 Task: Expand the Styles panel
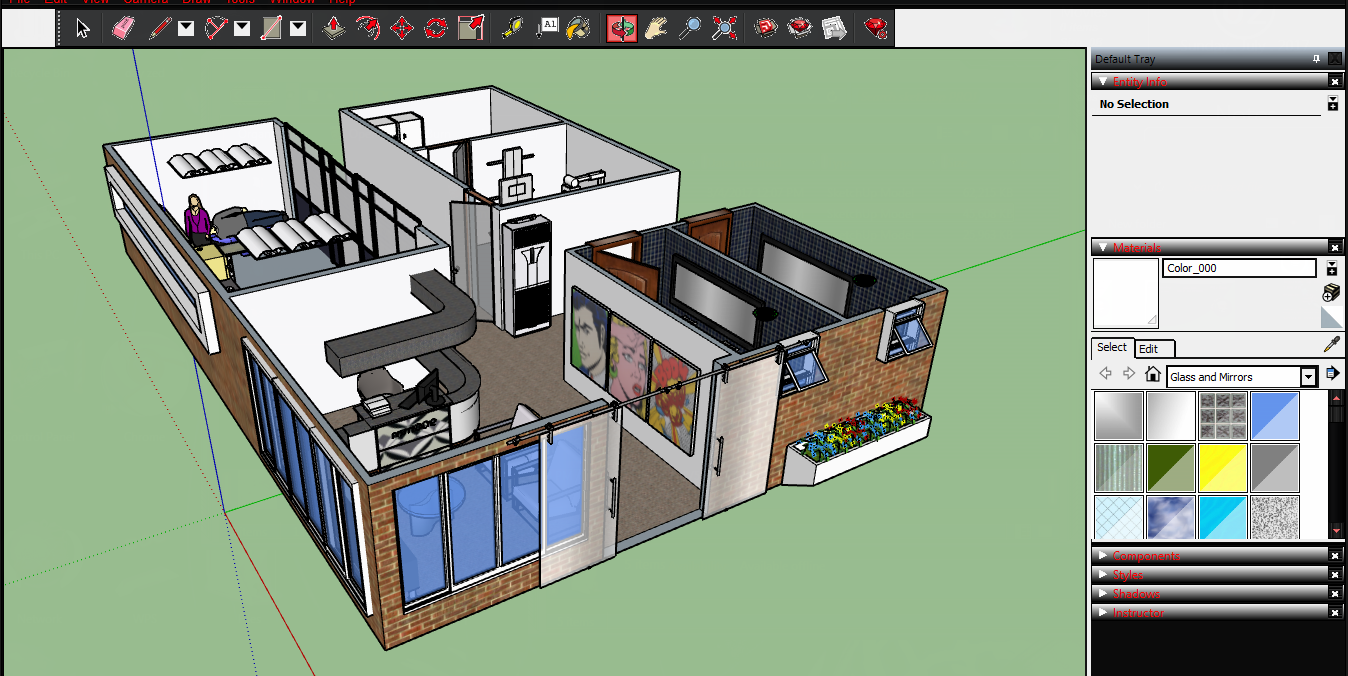click(1102, 574)
